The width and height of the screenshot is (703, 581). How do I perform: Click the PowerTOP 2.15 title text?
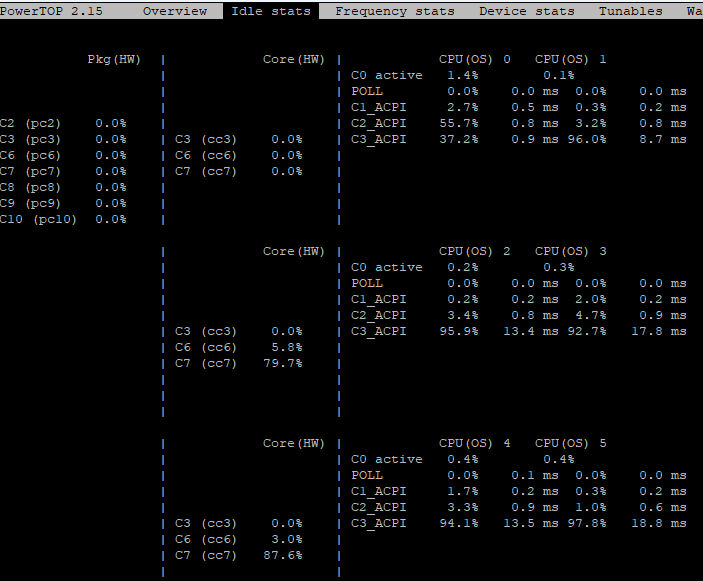point(51,11)
